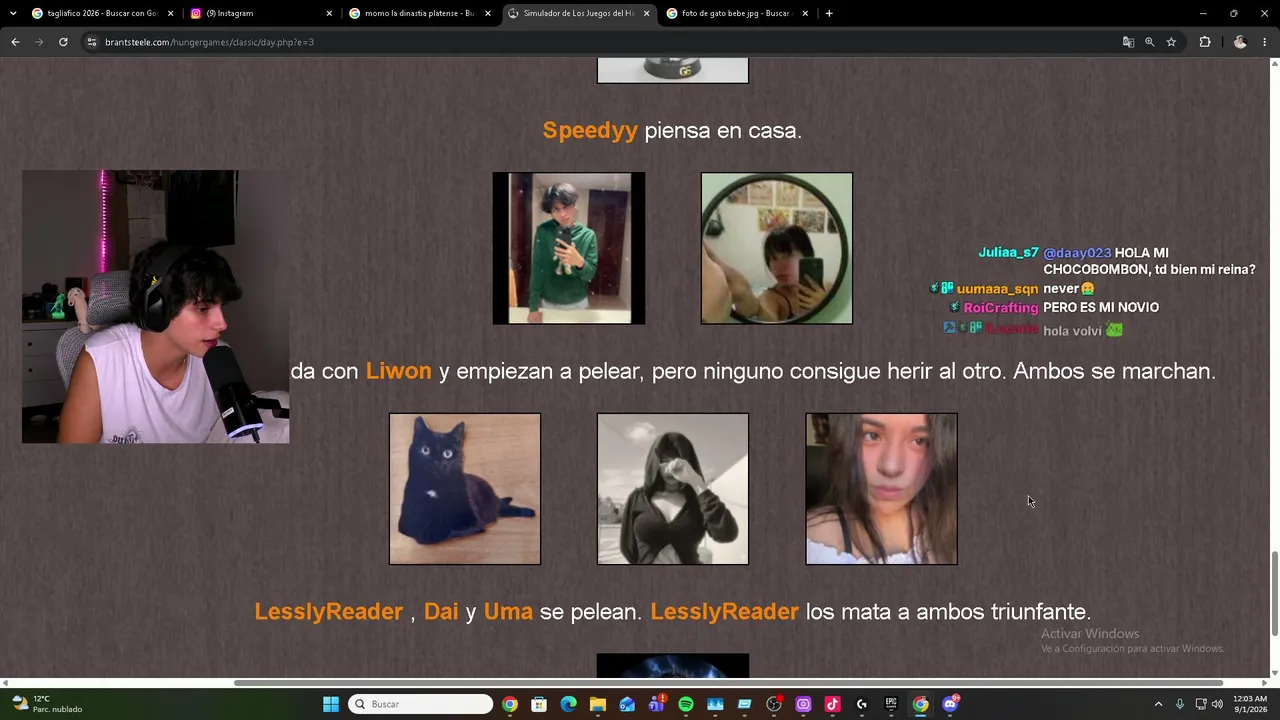Open TikTok from the taskbar

pyautogui.click(x=832, y=704)
